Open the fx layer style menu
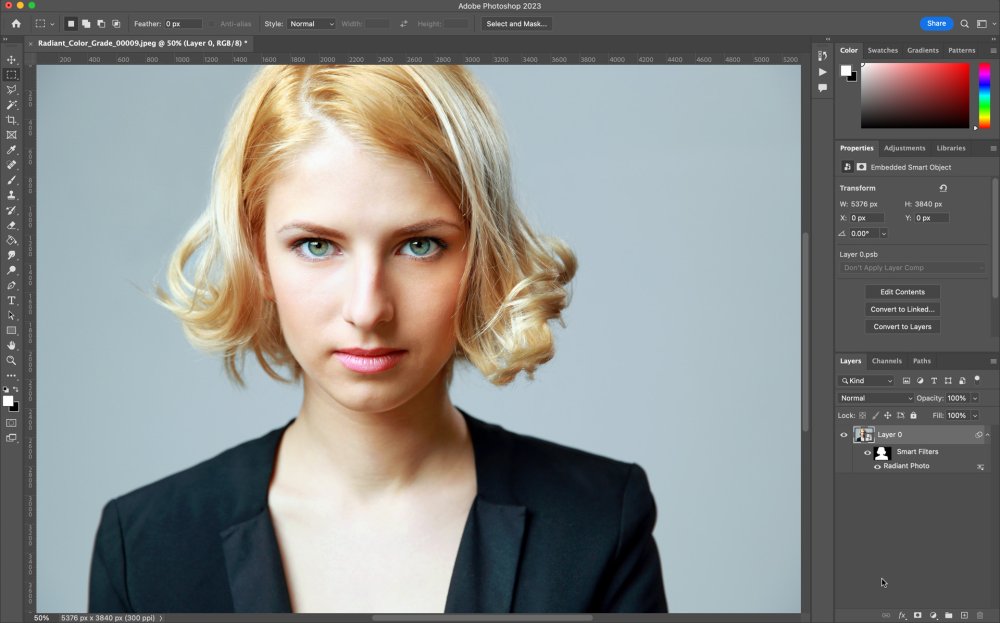1000x623 pixels. [902, 615]
